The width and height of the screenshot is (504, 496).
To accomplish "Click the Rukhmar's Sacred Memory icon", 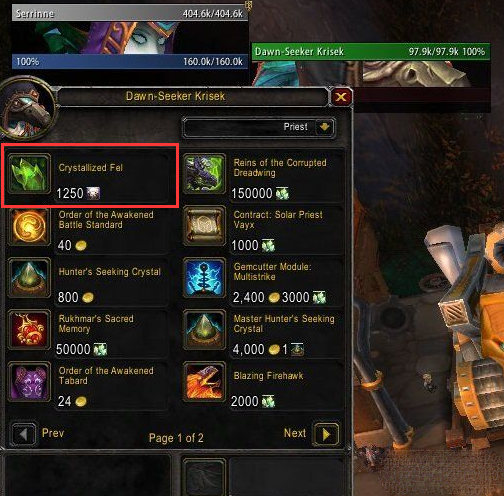I will click(29, 330).
